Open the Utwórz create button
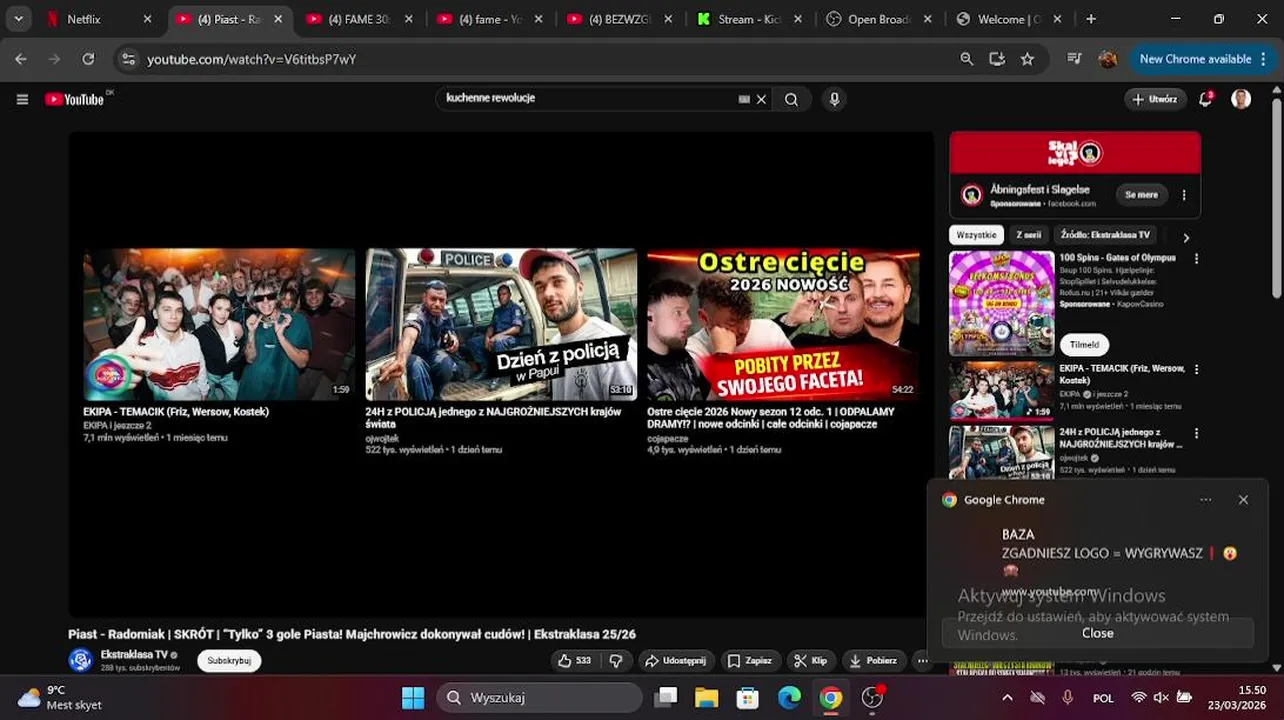 click(x=1155, y=99)
